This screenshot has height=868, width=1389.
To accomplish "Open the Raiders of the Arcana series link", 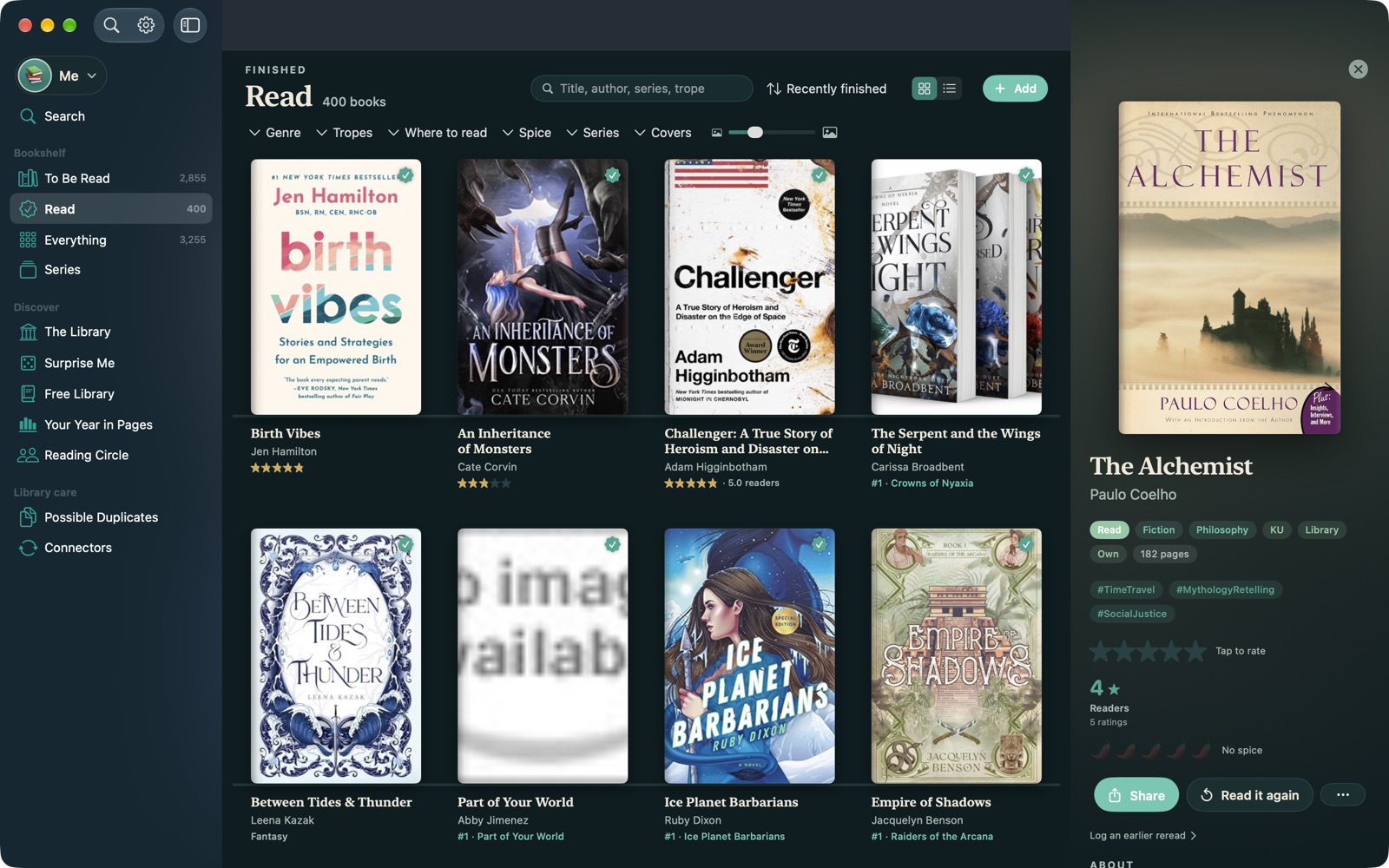I will (x=932, y=837).
